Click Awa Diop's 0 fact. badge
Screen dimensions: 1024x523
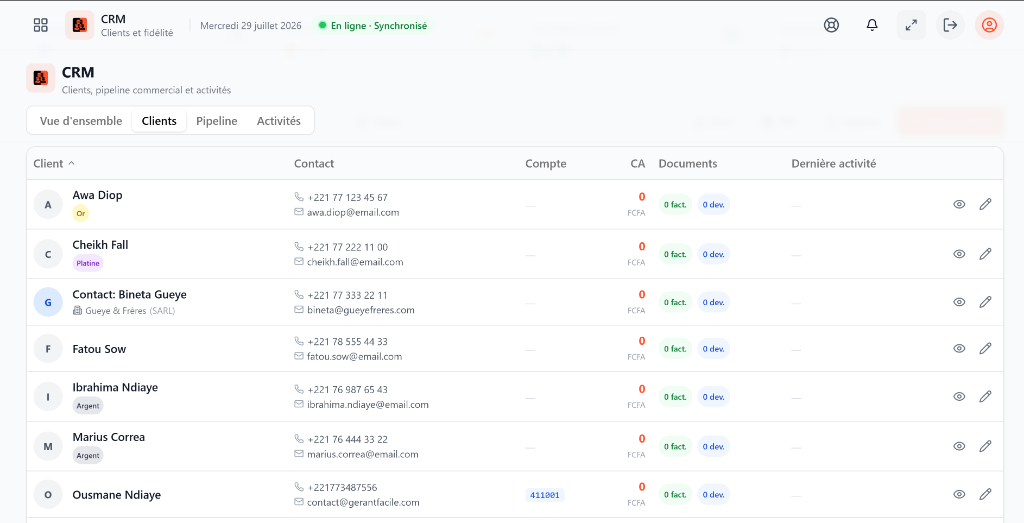coord(675,204)
